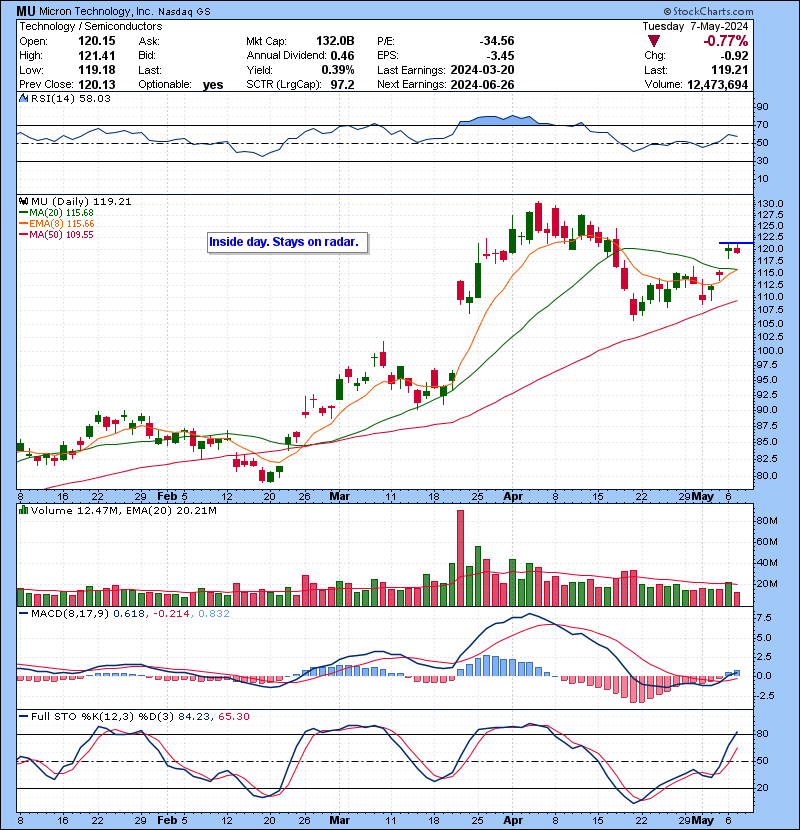Viewport: 800px width, 830px height.
Task: Click the 100.0 price axis label
Action: (x=770, y=350)
